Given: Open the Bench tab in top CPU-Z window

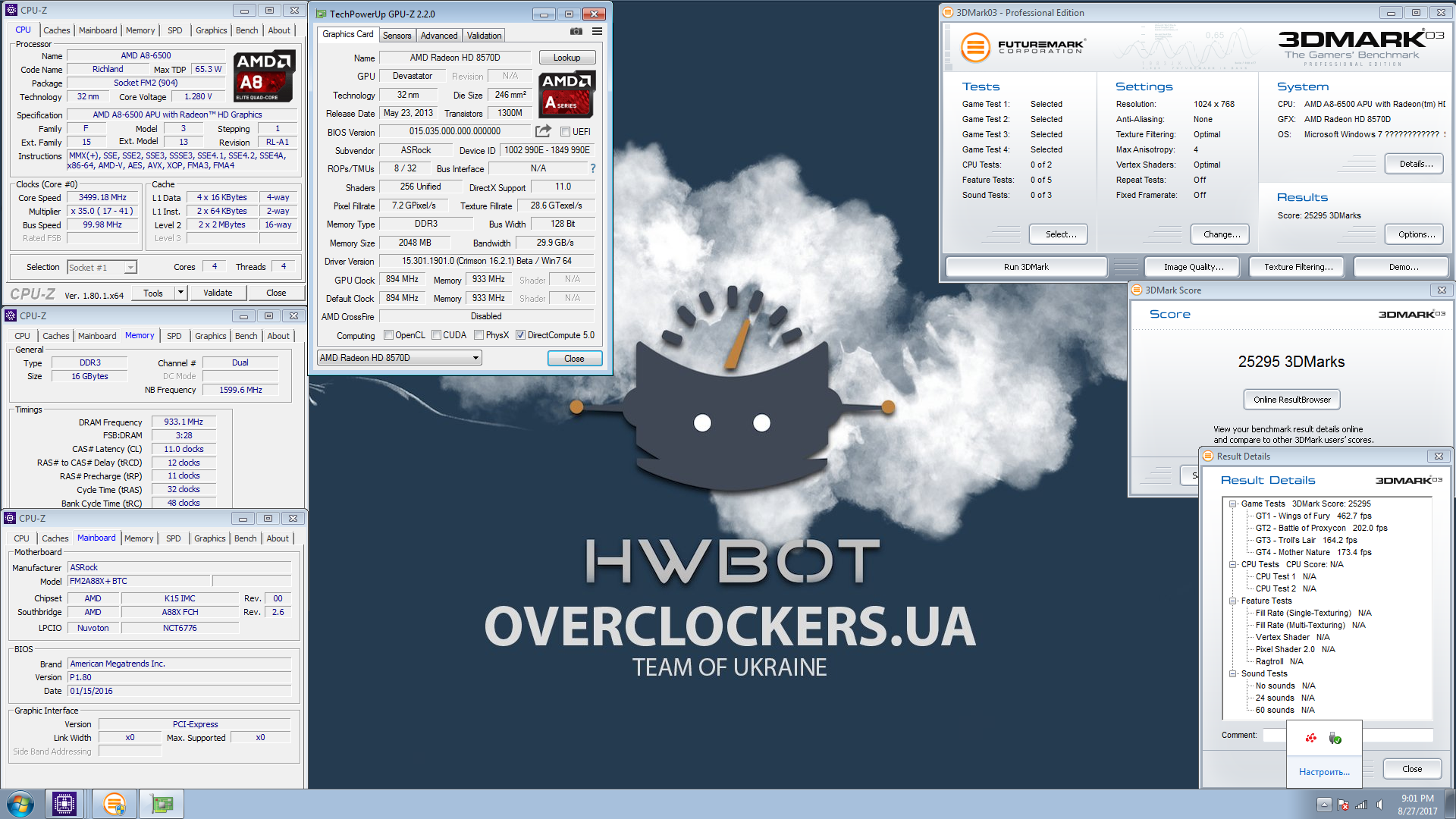Looking at the screenshot, I should (x=246, y=30).
